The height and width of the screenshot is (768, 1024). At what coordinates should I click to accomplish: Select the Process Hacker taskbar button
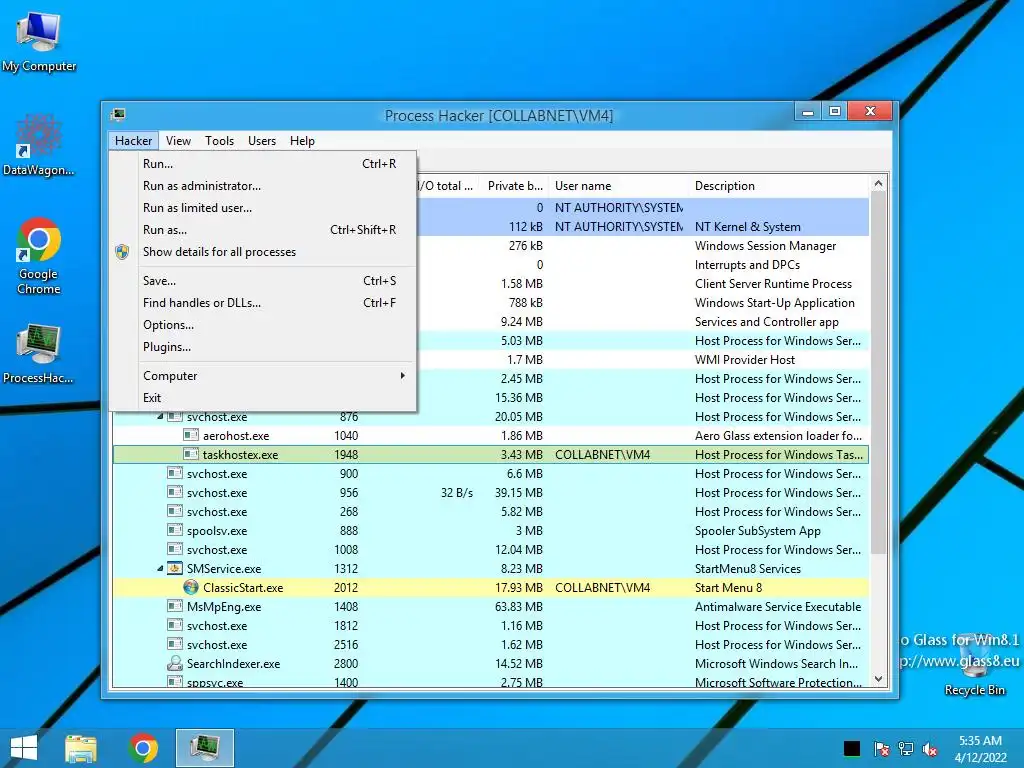[x=204, y=748]
